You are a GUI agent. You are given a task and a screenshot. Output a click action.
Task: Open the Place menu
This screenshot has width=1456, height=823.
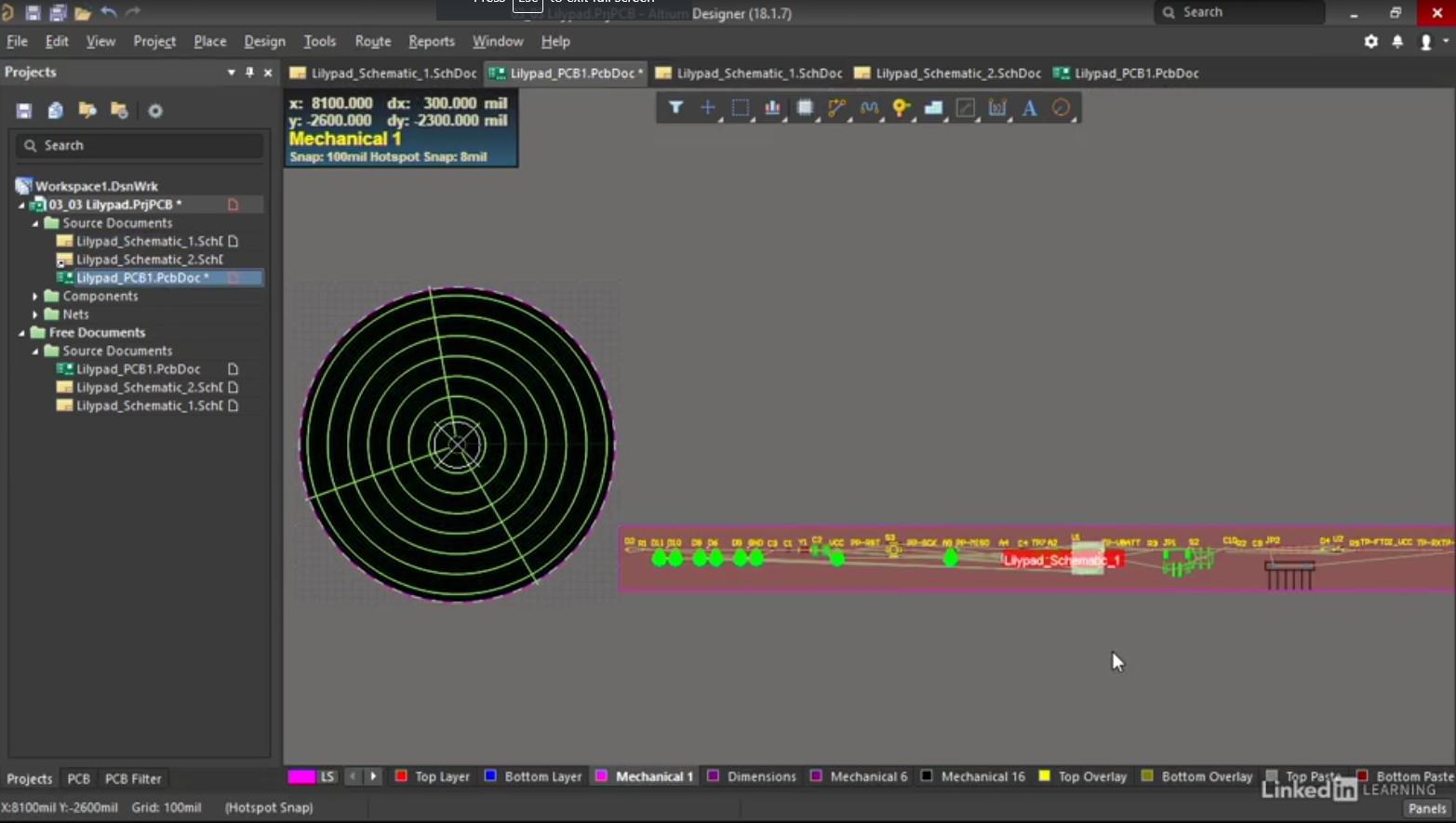tap(210, 42)
